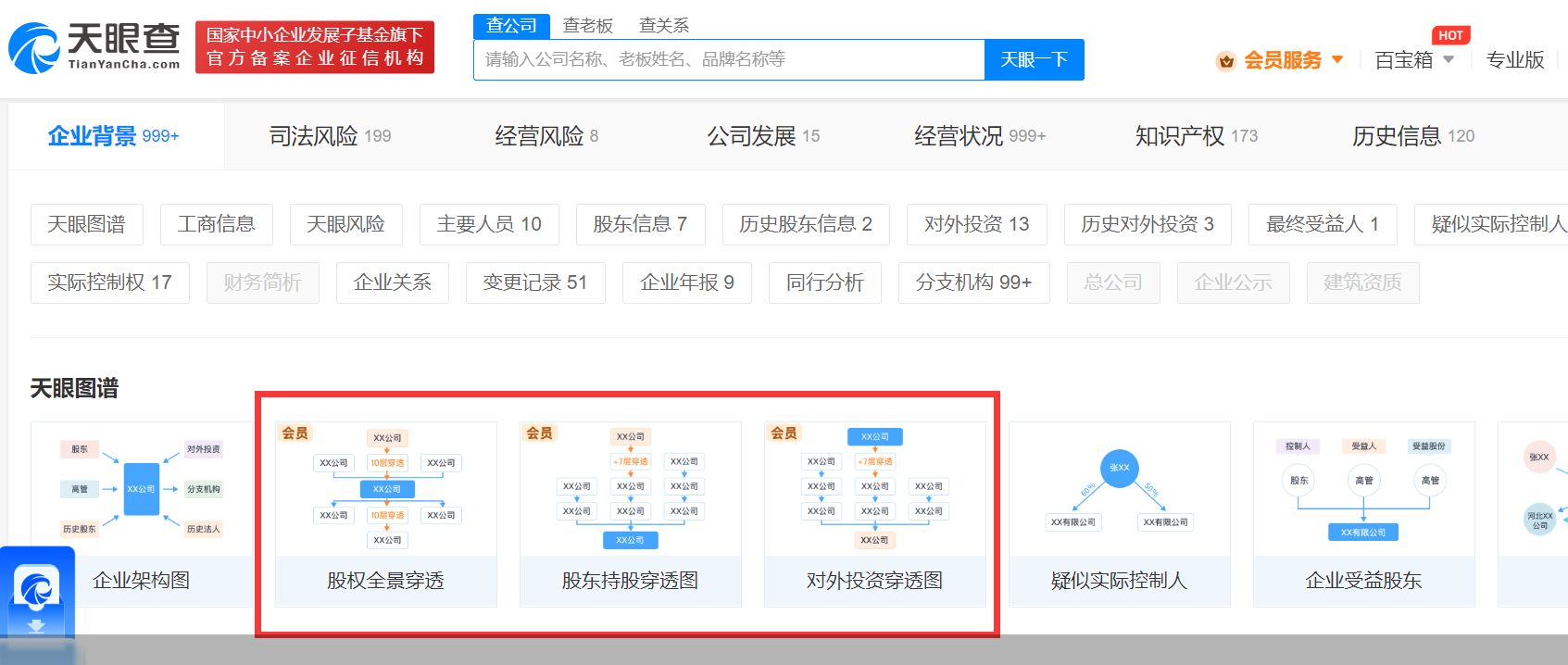Open the 对外投资穿透图 diagram card
Image resolution: width=1568 pixels, height=665 pixels.
coord(875,515)
